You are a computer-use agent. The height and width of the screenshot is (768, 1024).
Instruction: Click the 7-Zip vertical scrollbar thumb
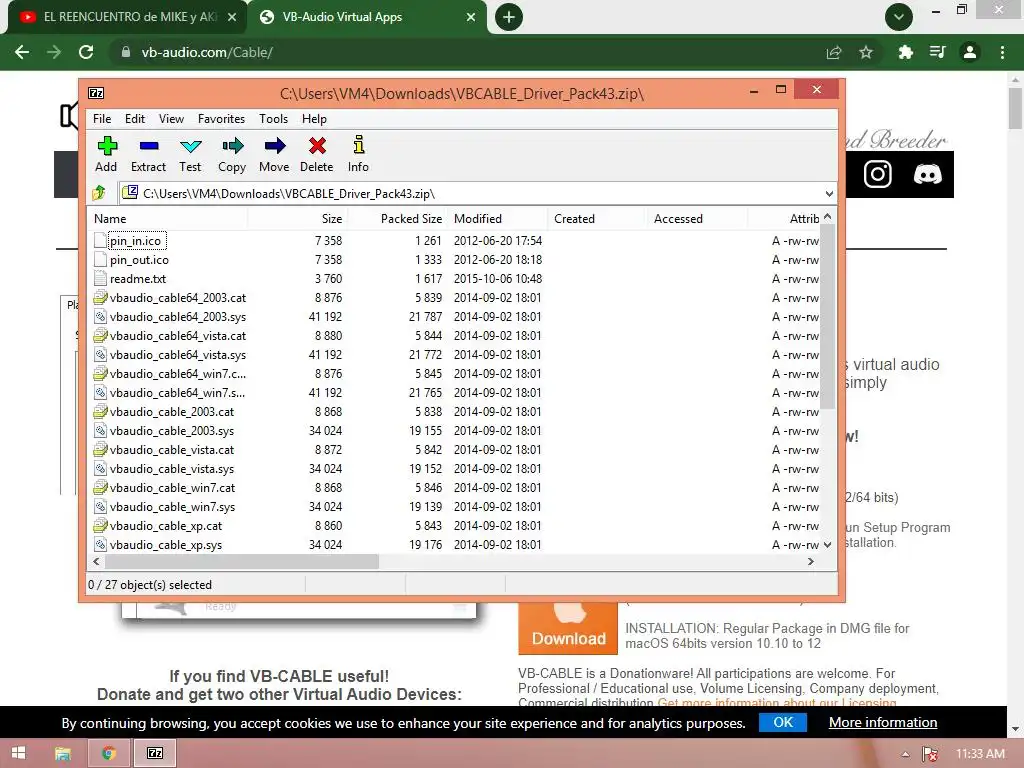(827, 316)
